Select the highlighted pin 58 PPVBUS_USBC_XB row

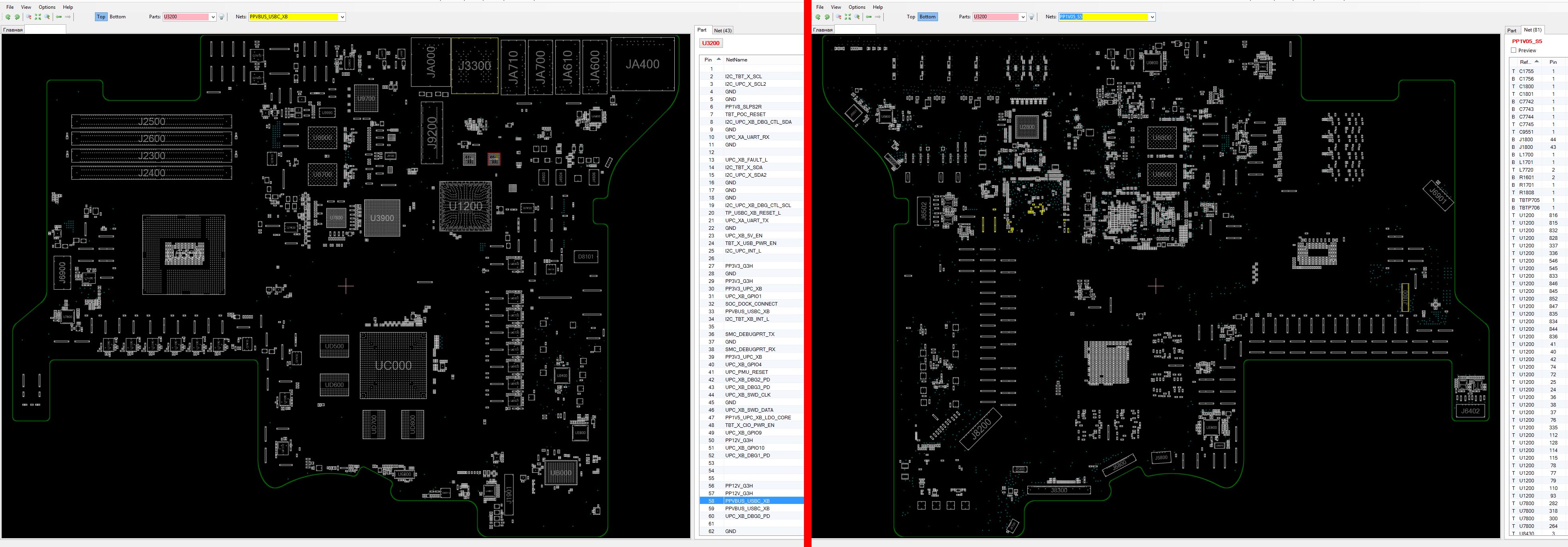(x=752, y=501)
